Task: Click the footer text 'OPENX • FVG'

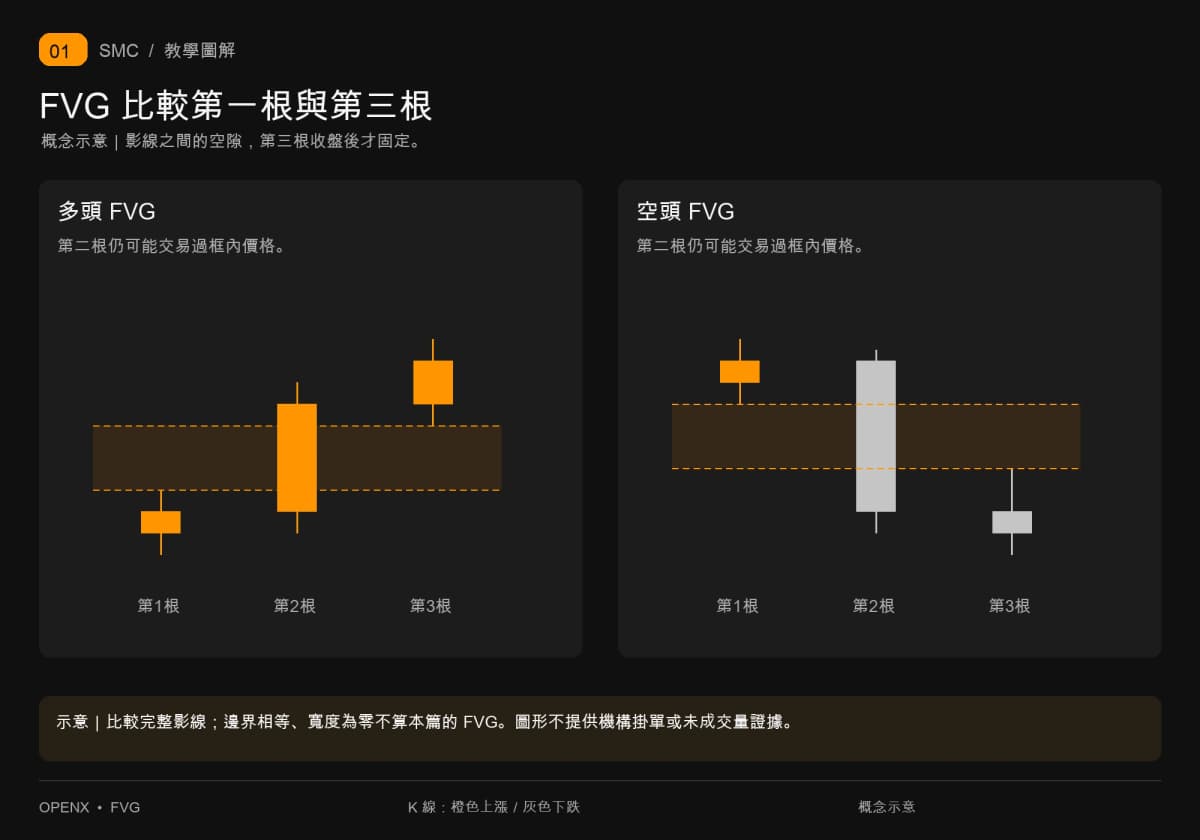Action: pos(90,807)
